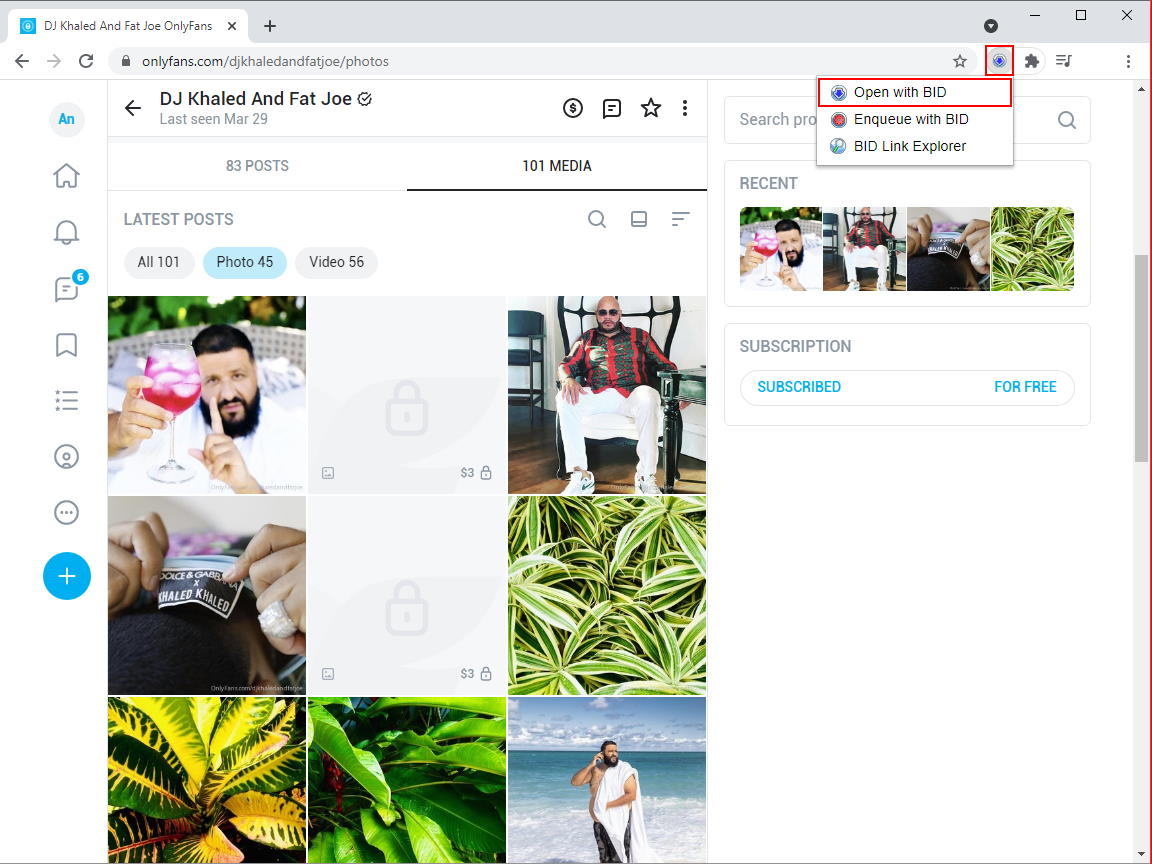Click the blue plus new post button

click(x=66, y=576)
